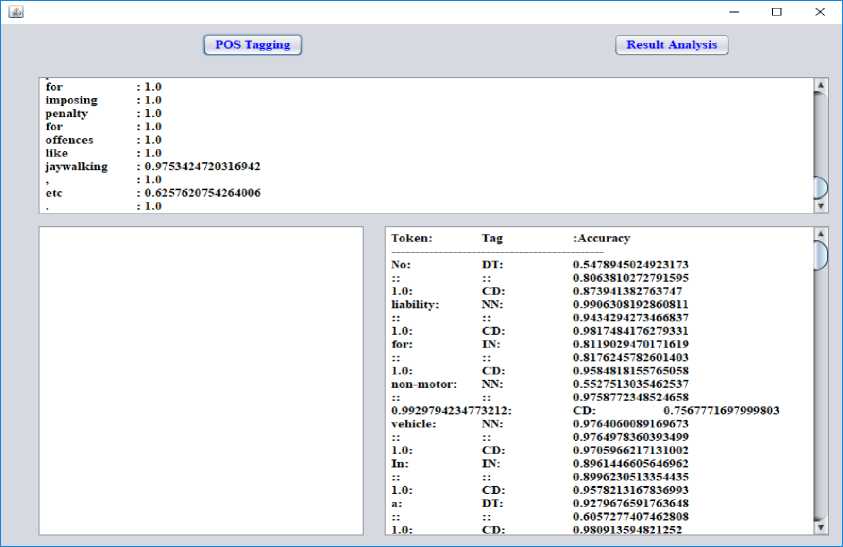Click the POS Tagging button
Viewport: 843px width, 547px height.
click(252, 45)
